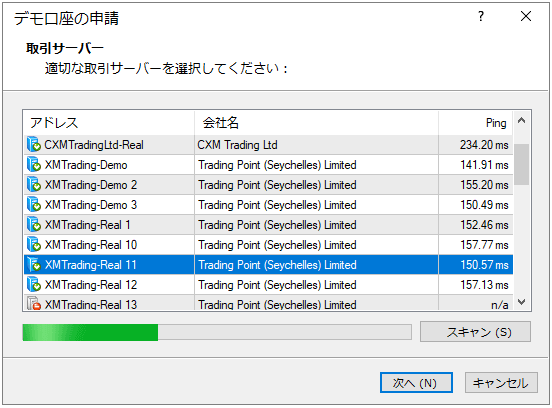552x408 pixels.
Task: Select the XMTrading-Real 1 server address
Action: coord(87,225)
